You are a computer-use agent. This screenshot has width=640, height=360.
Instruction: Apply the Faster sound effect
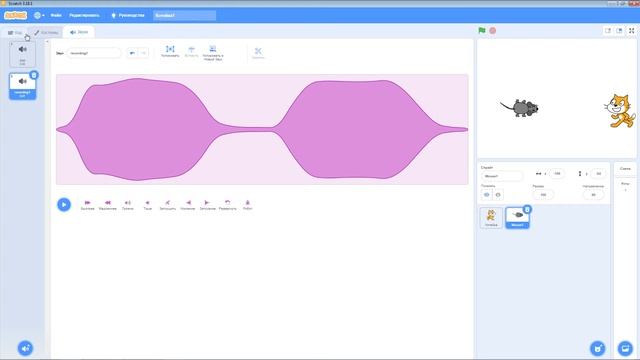coord(87,205)
